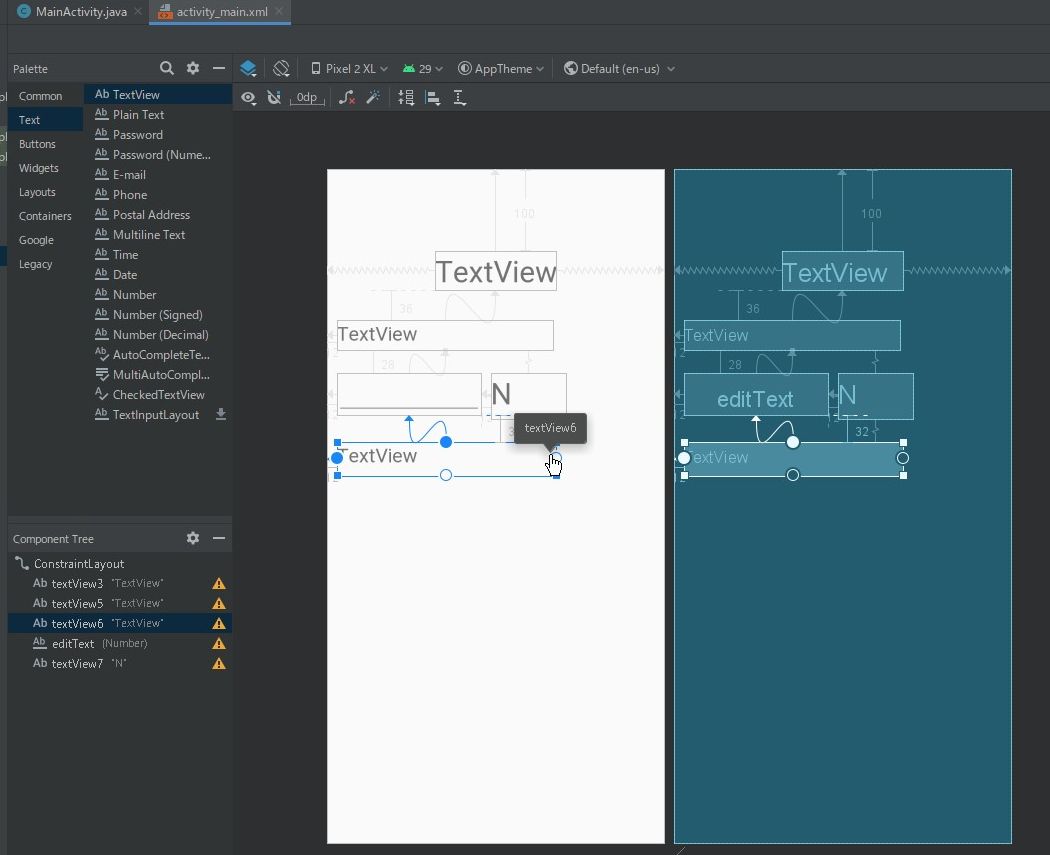Open the Pixel 2 XL device dropdown
Screen dimensions: 1050x855
[x=348, y=68]
